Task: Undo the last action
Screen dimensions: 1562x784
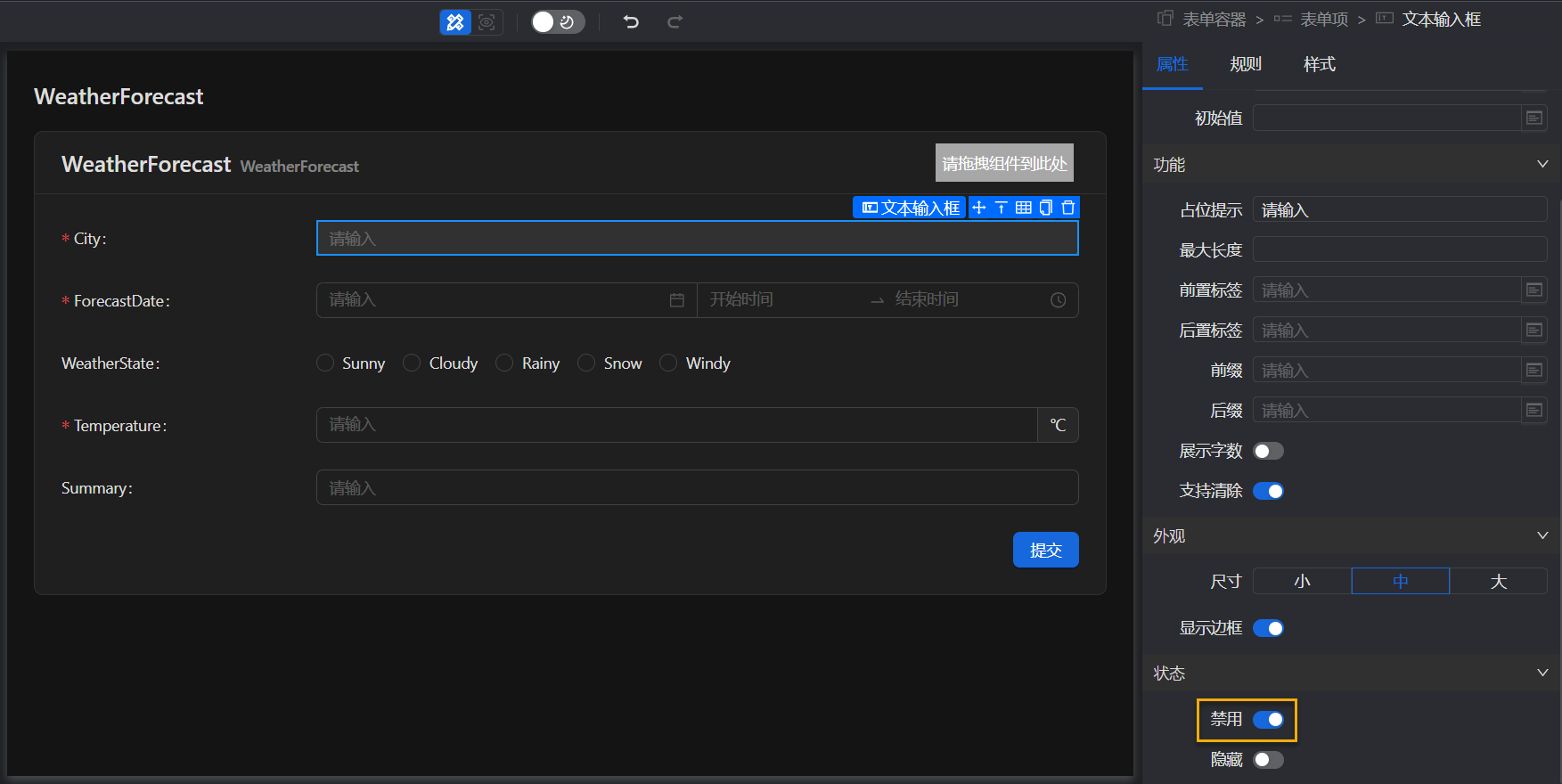Action: [631, 22]
